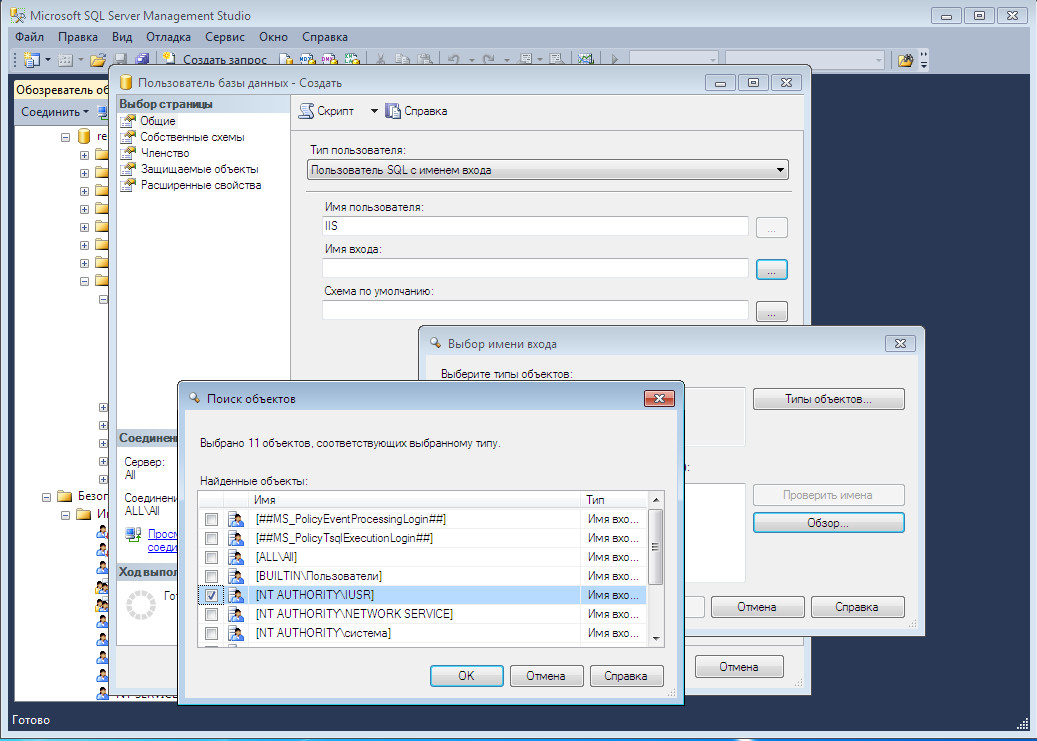
Task: Click the green Start debugging arrow
Action: [x=615, y=60]
